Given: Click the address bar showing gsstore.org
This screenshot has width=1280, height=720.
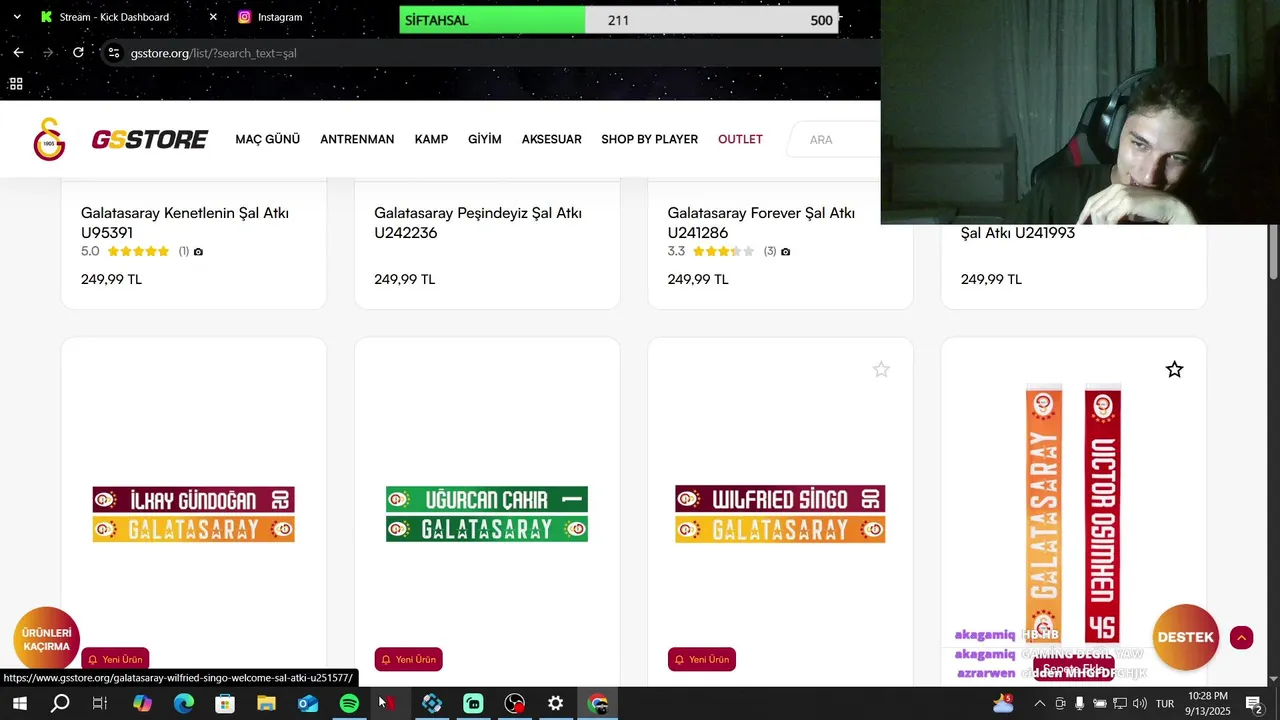Looking at the screenshot, I should (x=490, y=53).
